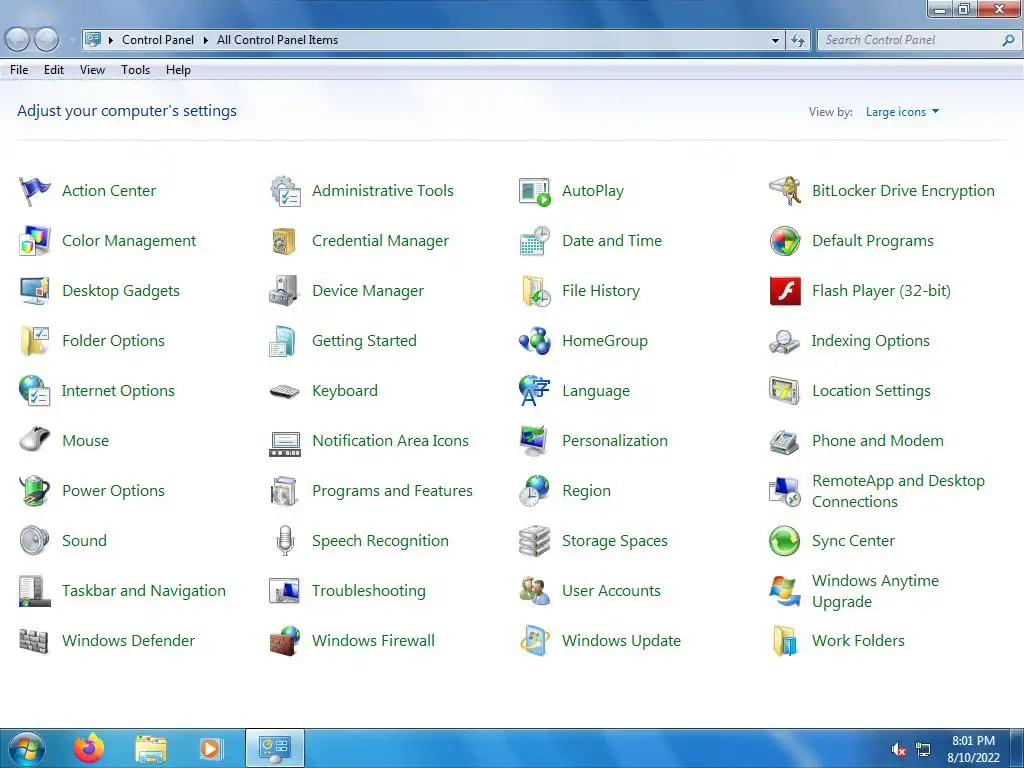Viewport: 1024px width, 768px height.
Task: Click the muted volume tray icon
Action: 899,750
